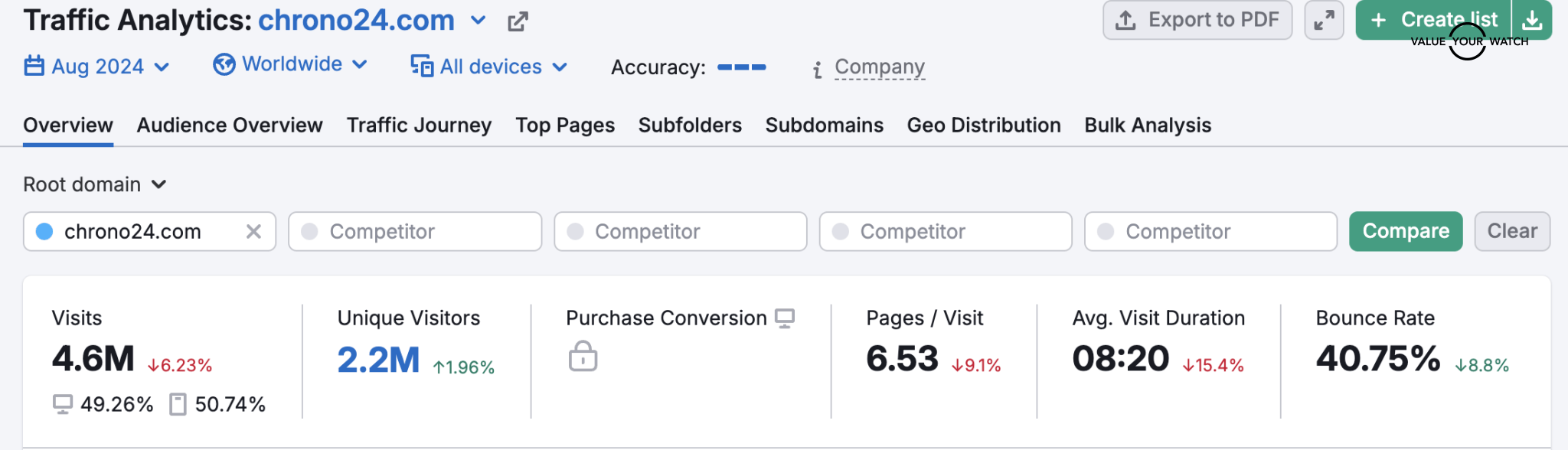Expand the Worldwide region dropdown
The height and width of the screenshot is (450, 1568).
pos(290,64)
